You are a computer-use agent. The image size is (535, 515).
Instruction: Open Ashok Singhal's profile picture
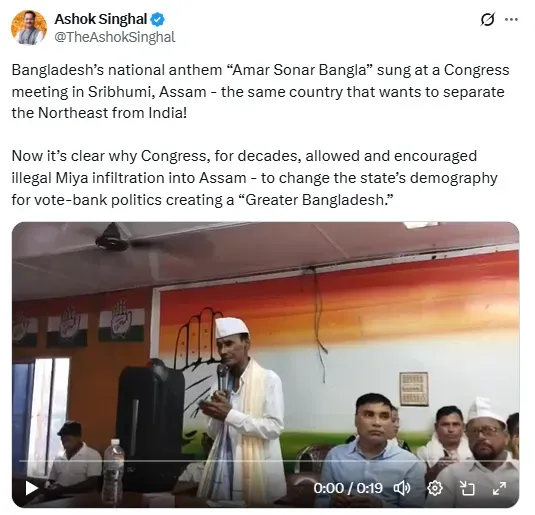point(29,28)
